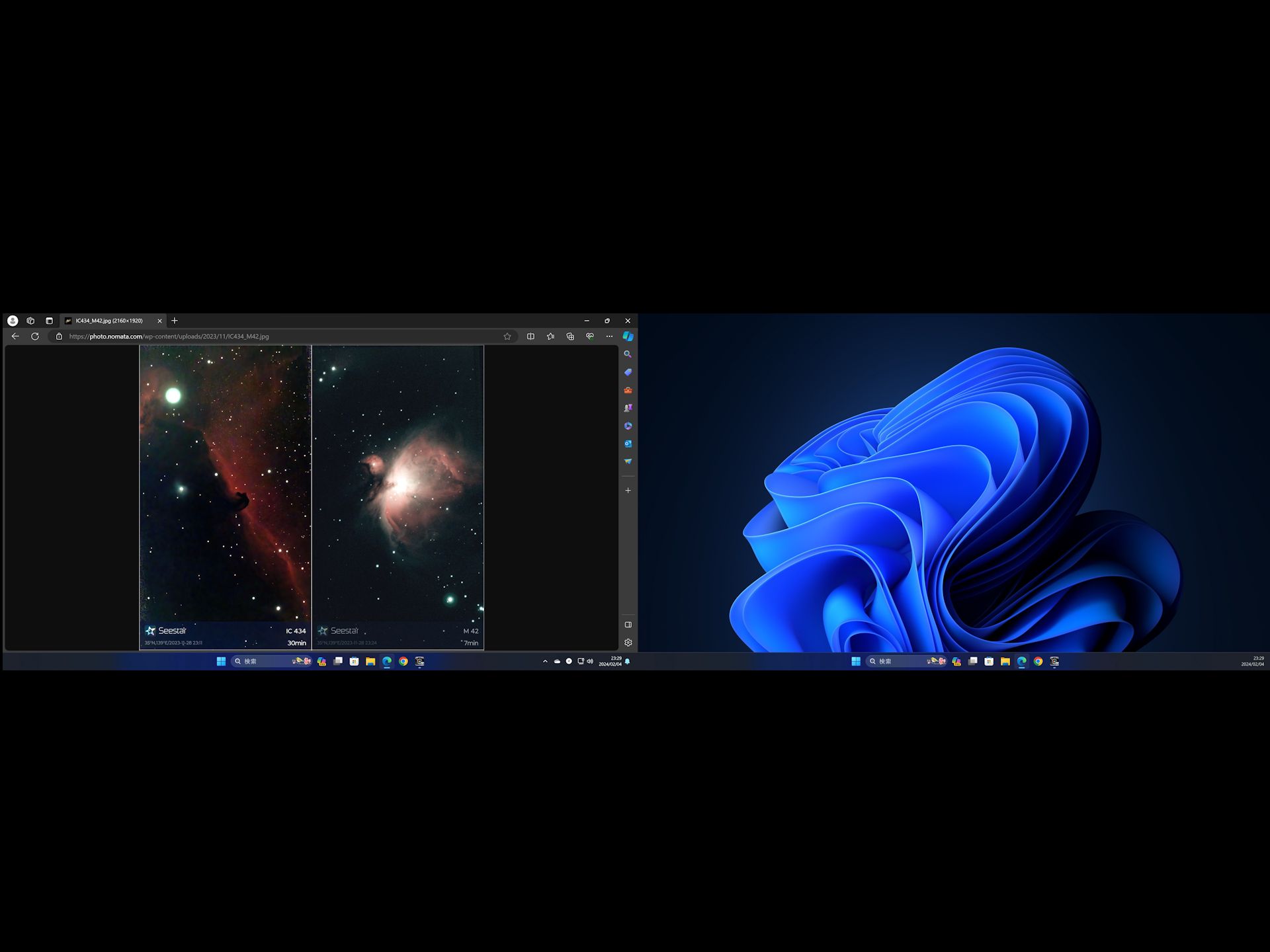
Task: Expand the hidden system tray icons chevron
Action: (x=545, y=661)
